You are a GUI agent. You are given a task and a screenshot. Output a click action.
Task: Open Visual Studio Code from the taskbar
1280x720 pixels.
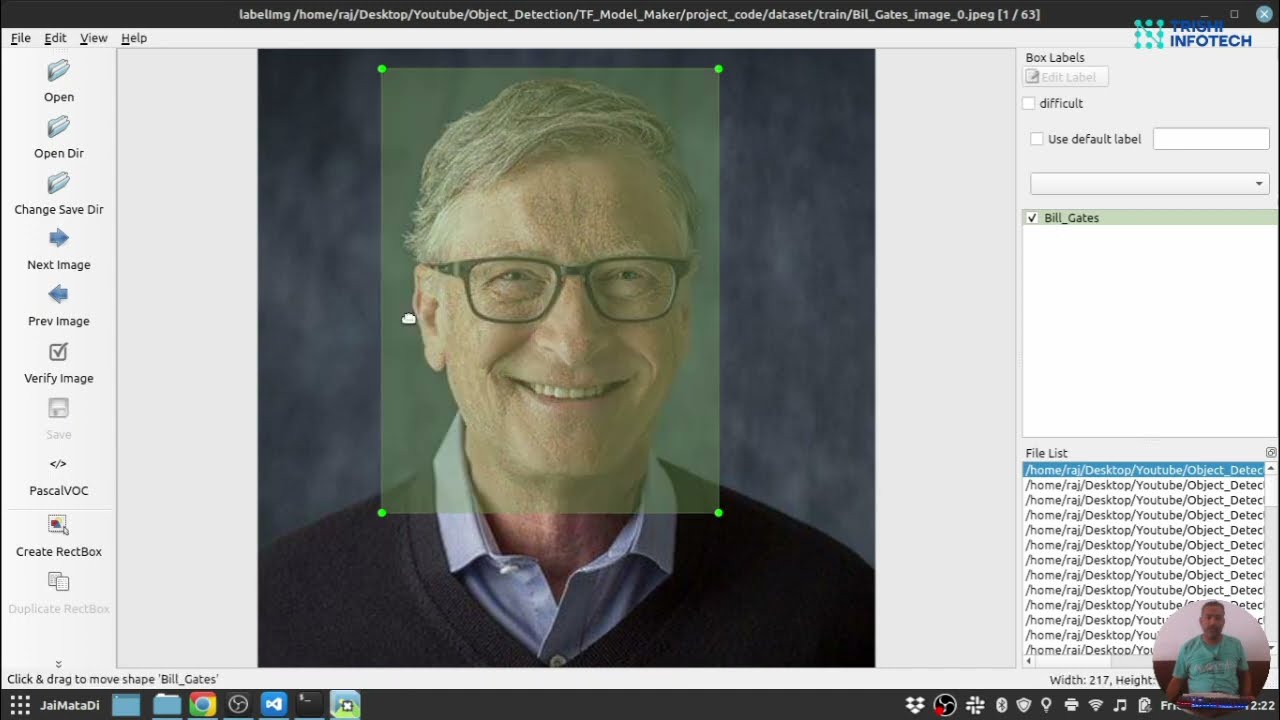click(x=274, y=705)
